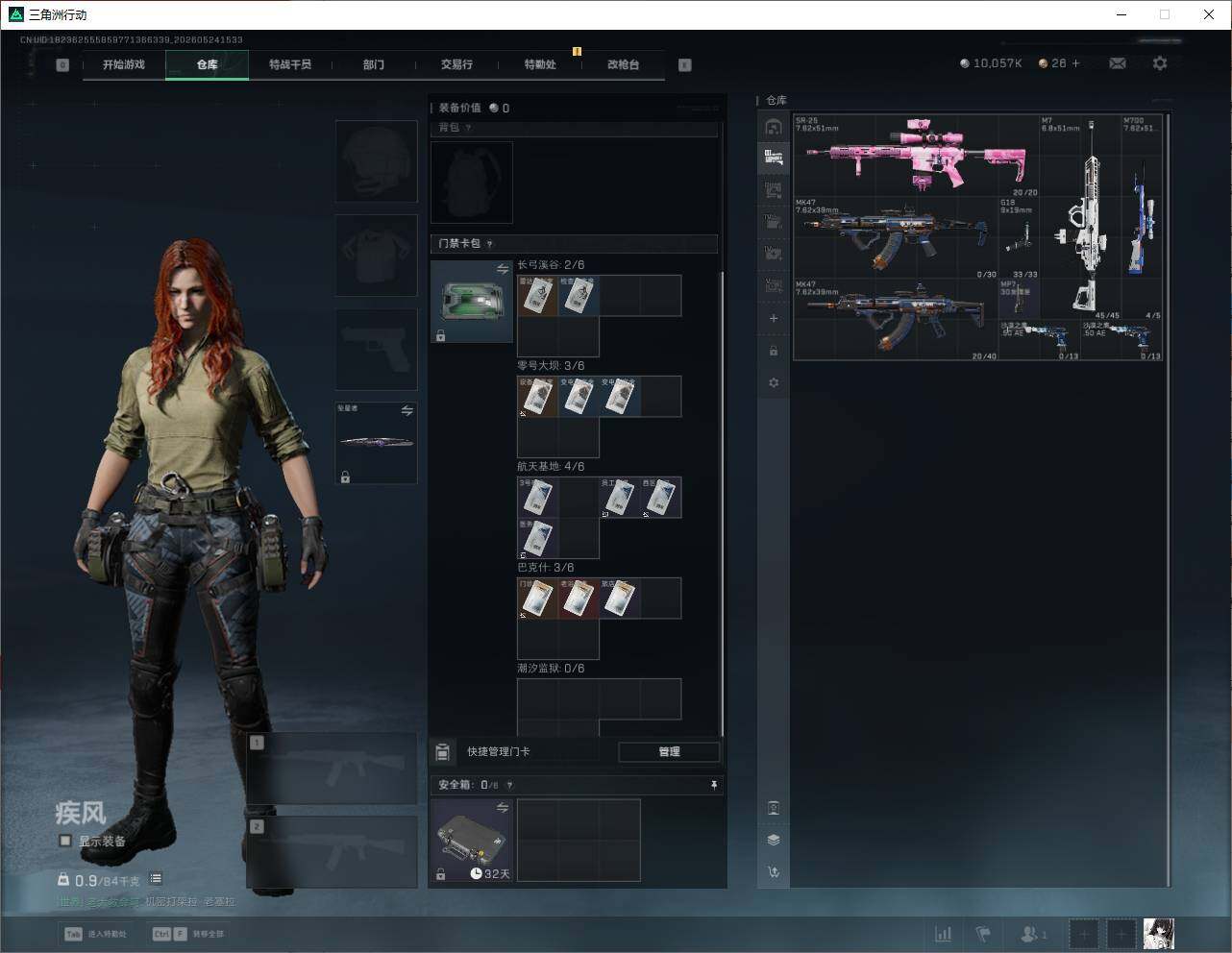Select the 仓库 tab
This screenshot has height=953, width=1232.
[208, 64]
